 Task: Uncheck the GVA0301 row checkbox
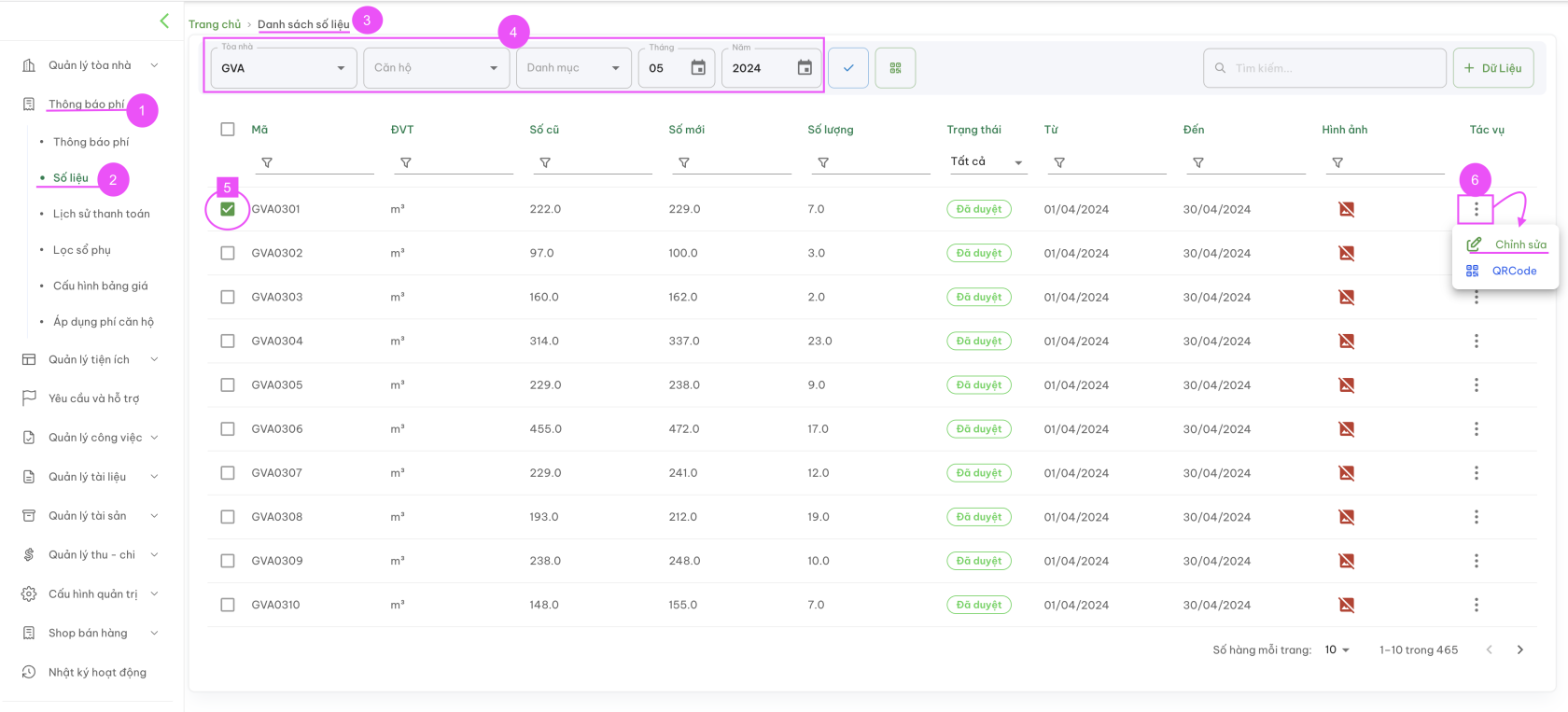[228, 209]
